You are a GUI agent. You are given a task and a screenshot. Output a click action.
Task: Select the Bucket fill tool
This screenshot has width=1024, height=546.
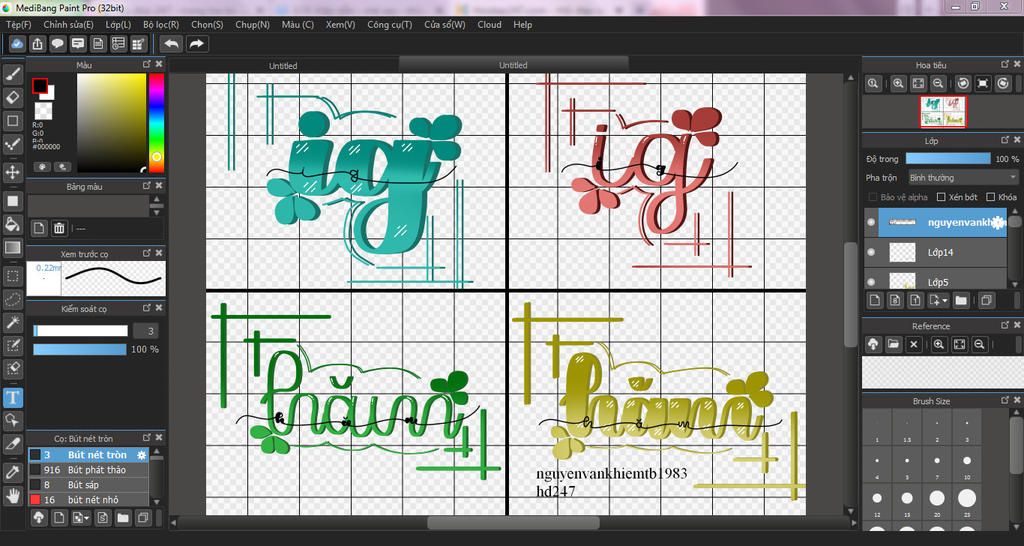click(x=12, y=224)
